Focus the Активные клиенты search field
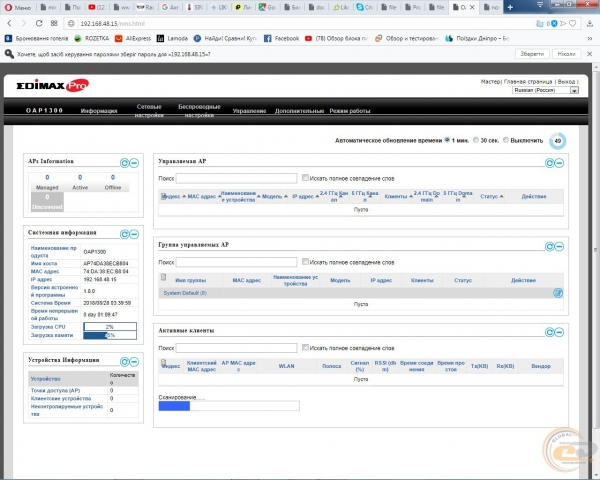 [236, 348]
